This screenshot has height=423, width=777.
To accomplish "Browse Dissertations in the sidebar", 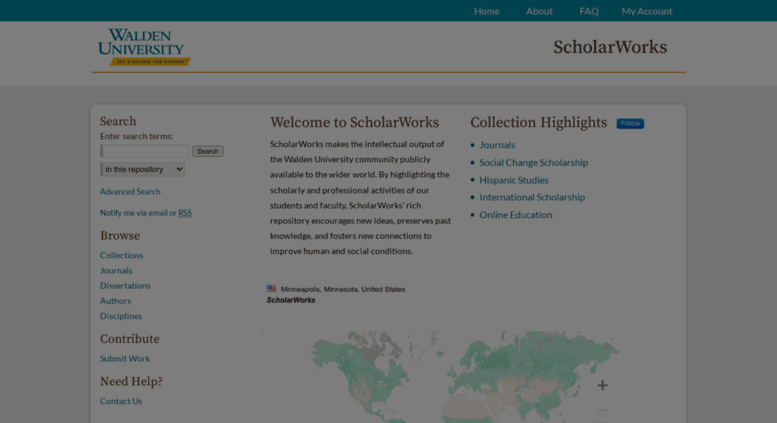I will tap(125, 285).
